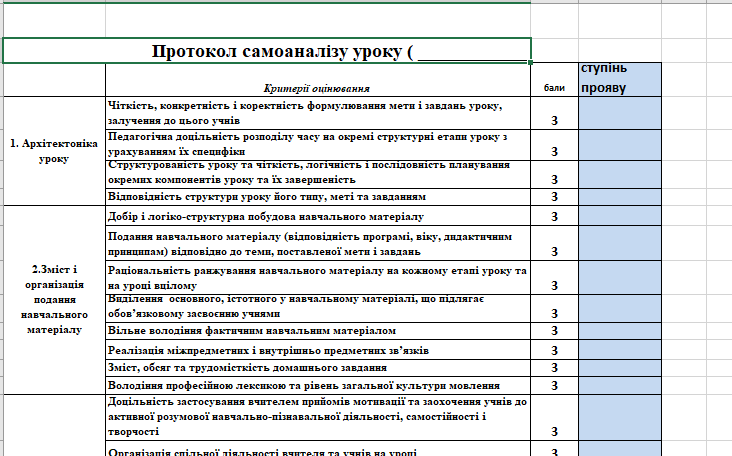Click the criterion 'Подання навчального матеріалу (відповідність програмі'
732x456 pixels.
point(318,243)
